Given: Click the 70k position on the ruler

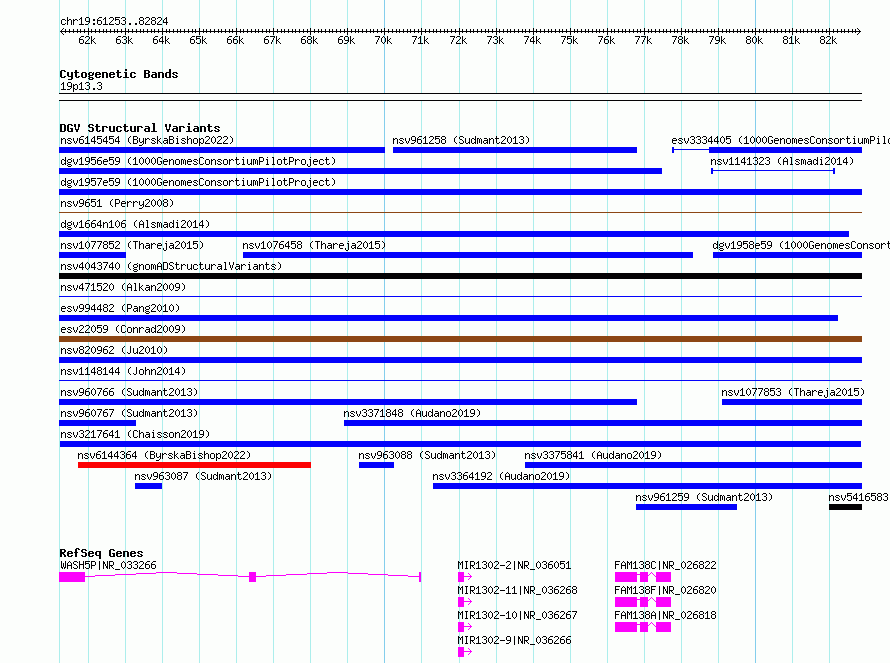Looking at the screenshot, I should pyautogui.click(x=383, y=40).
